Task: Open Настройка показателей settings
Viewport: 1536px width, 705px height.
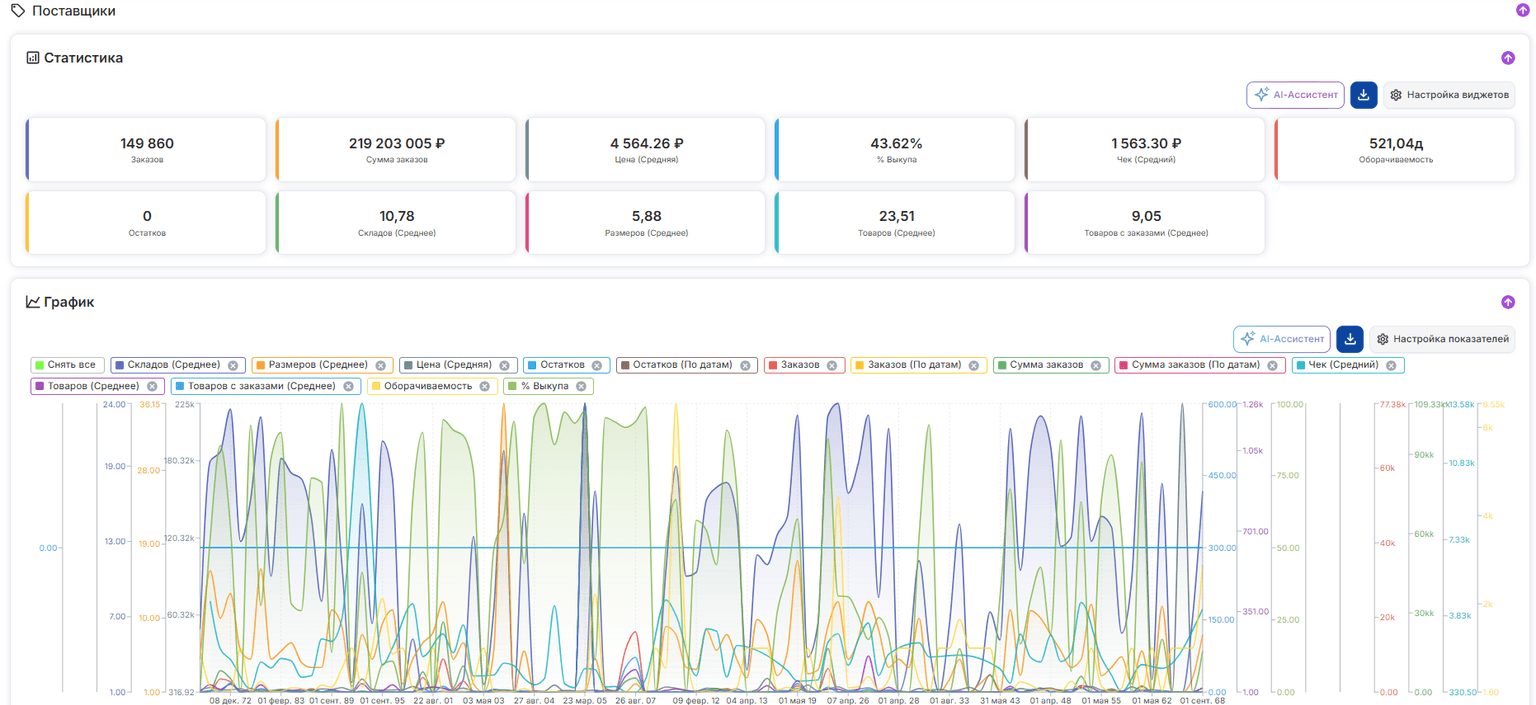Action: pyautogui.click(x=1442, y=339)
